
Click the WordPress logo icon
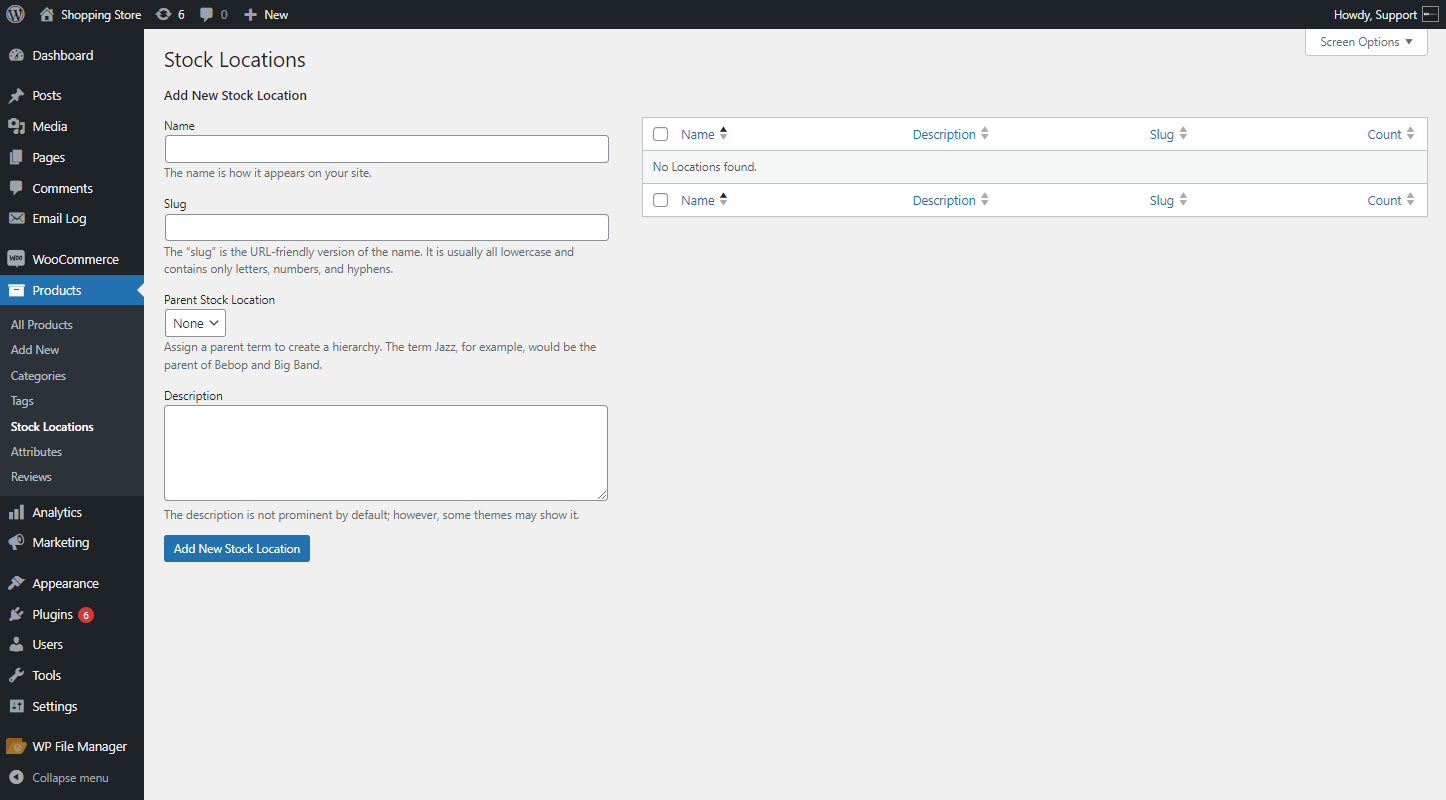(15, 14)
